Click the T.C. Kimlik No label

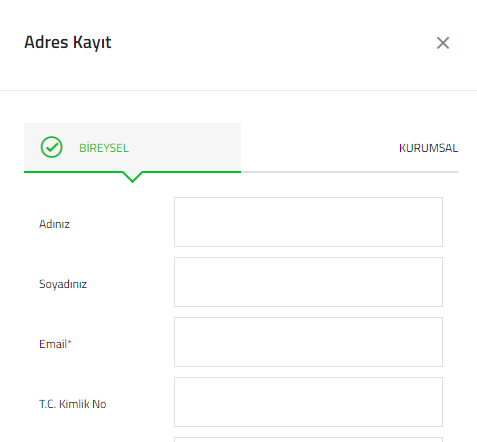pyautogui.click(x=73, y=404)
